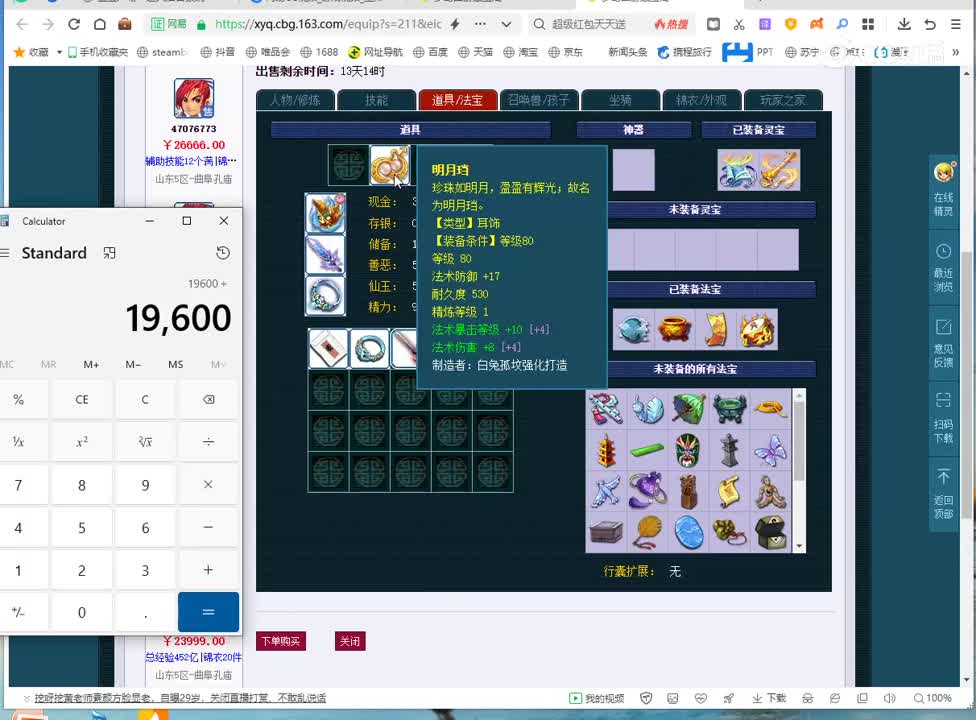The height and width of the screenshot is (720, 976).
Task: Click the scissors screenshot tool icon
Action: click(739, 24)
